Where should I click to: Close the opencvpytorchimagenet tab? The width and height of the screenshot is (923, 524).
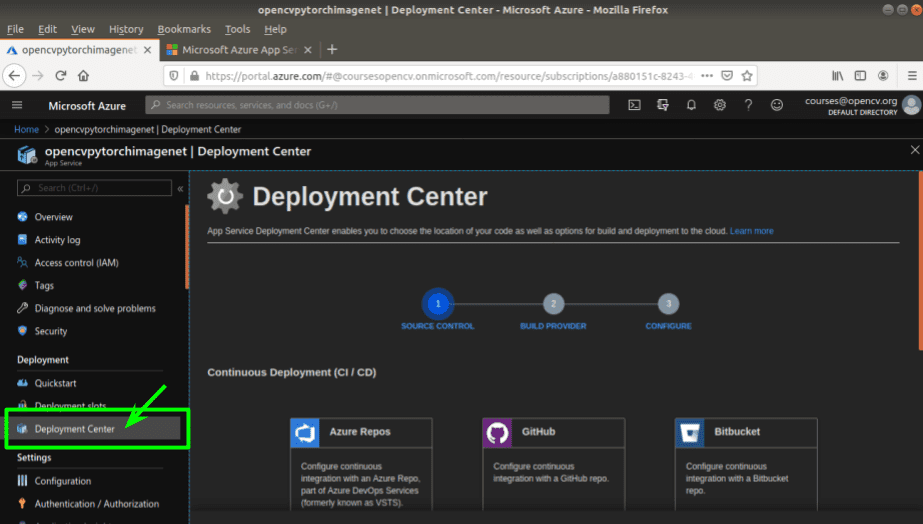[147, 50]
